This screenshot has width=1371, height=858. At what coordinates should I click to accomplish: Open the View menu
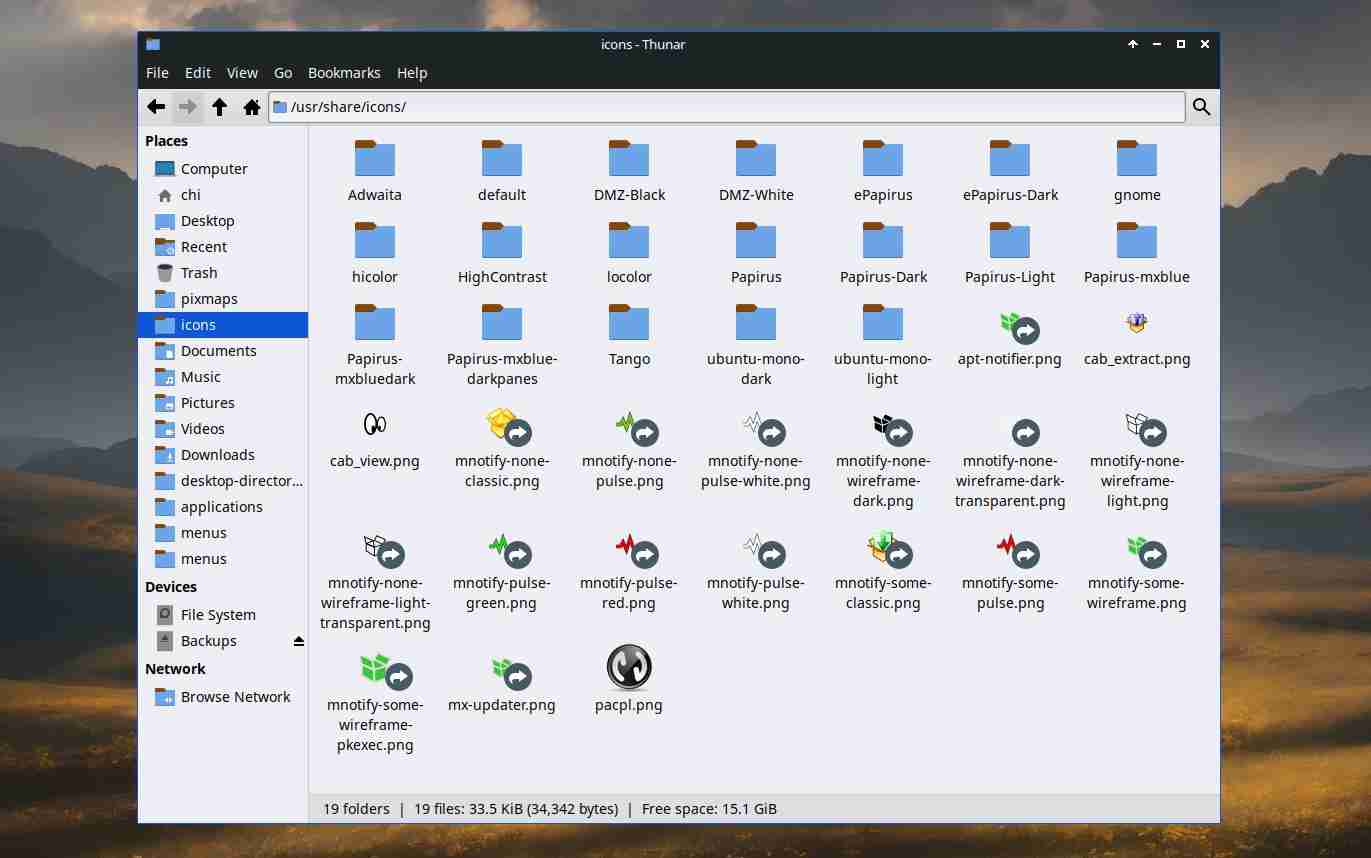point(242,73)
